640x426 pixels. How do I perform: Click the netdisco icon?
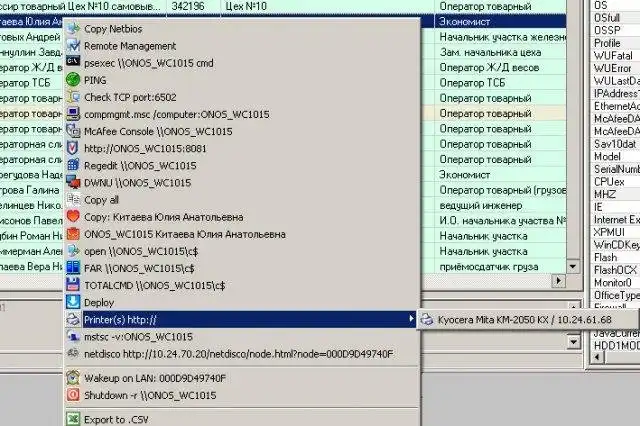pos(73,353)
